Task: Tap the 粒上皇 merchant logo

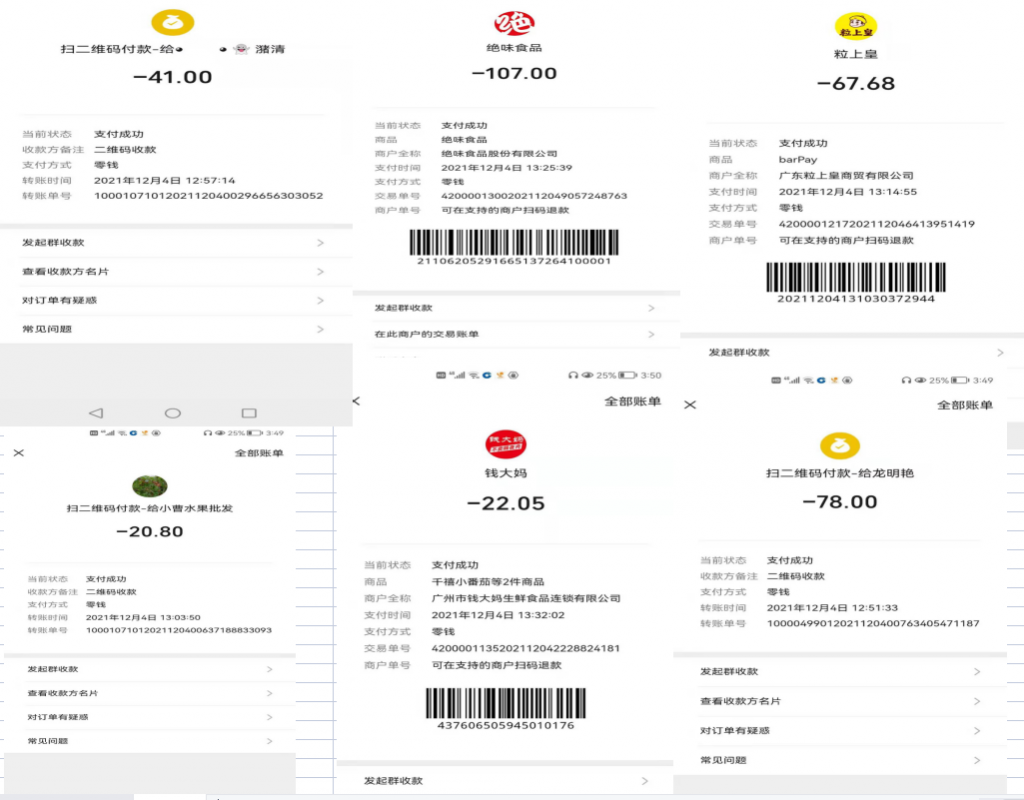Action: click(855, 26)
